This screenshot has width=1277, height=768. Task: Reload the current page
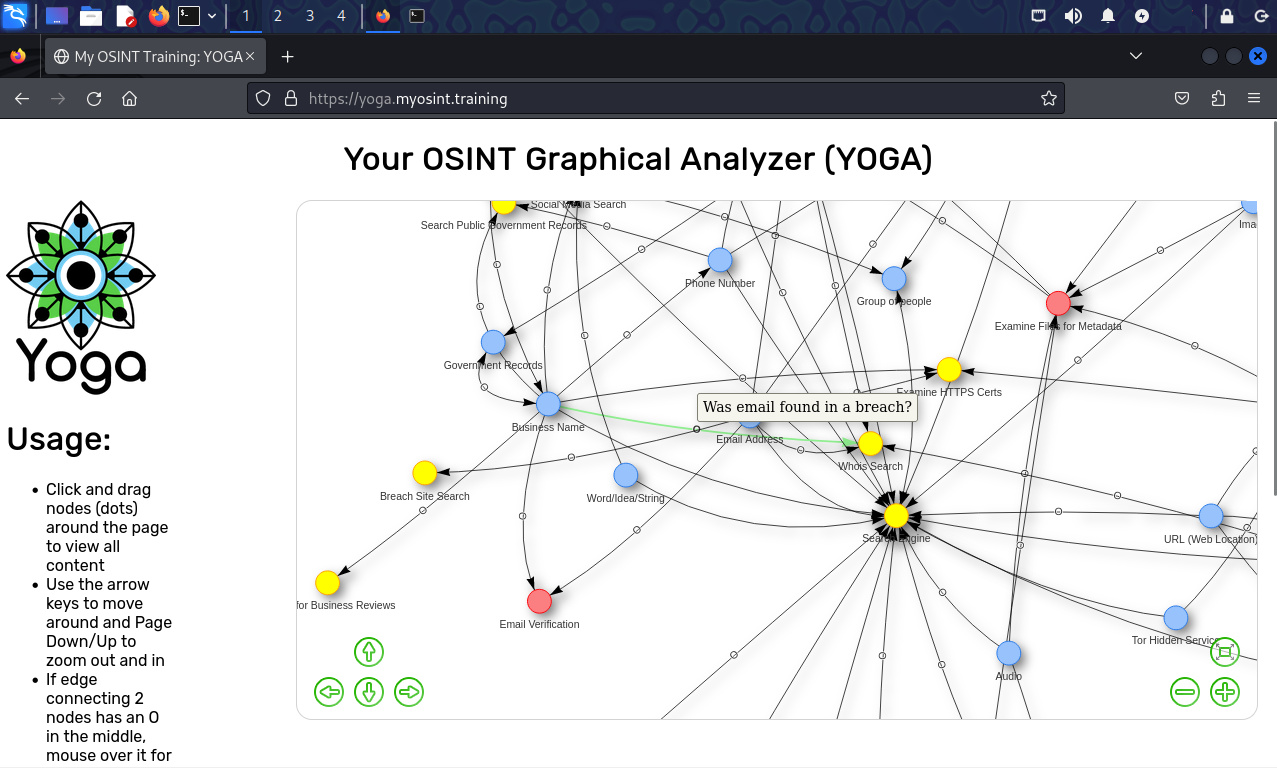click(94, 98)
